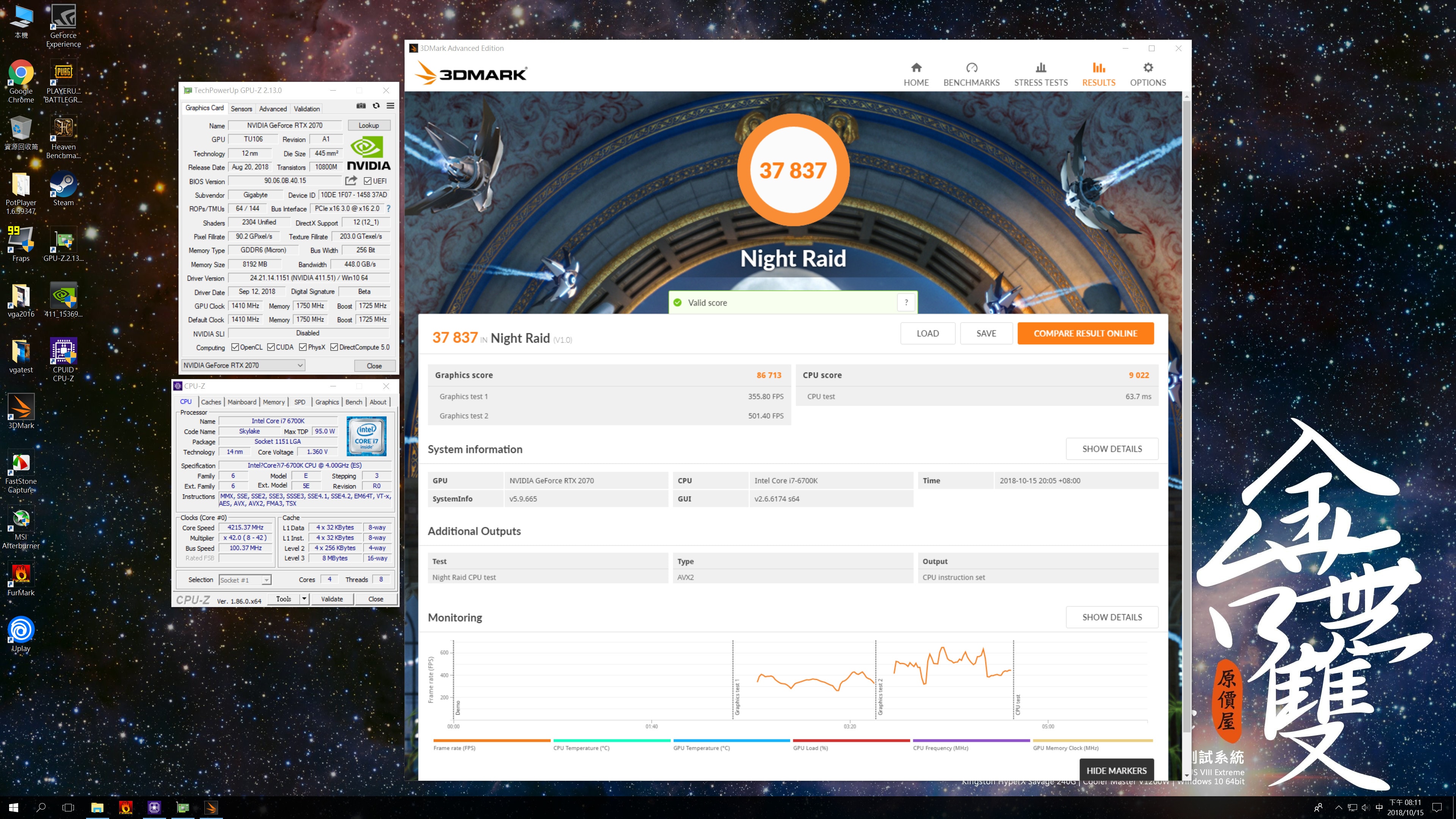Screen dimensions: 1456x819
Task: Select the 3DMark desktop shortcut
Action: [x=21, y=411]
